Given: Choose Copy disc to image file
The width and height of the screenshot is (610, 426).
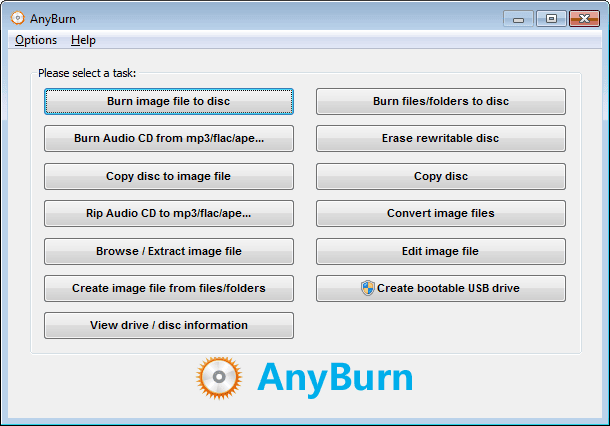Looking at the screenshot, I should click(169, 176).
